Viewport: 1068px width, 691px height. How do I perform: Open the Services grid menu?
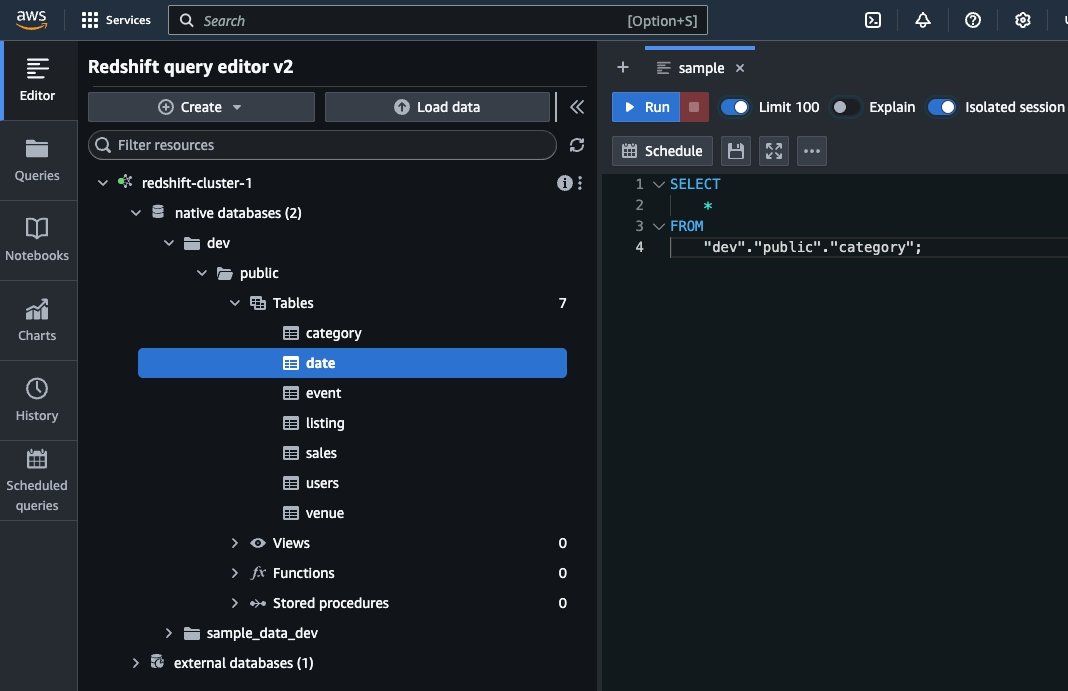[116, 20]
